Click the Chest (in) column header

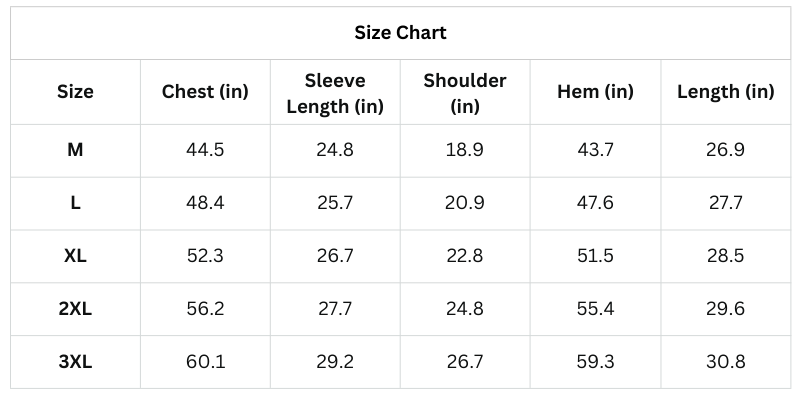coord(205,92)
